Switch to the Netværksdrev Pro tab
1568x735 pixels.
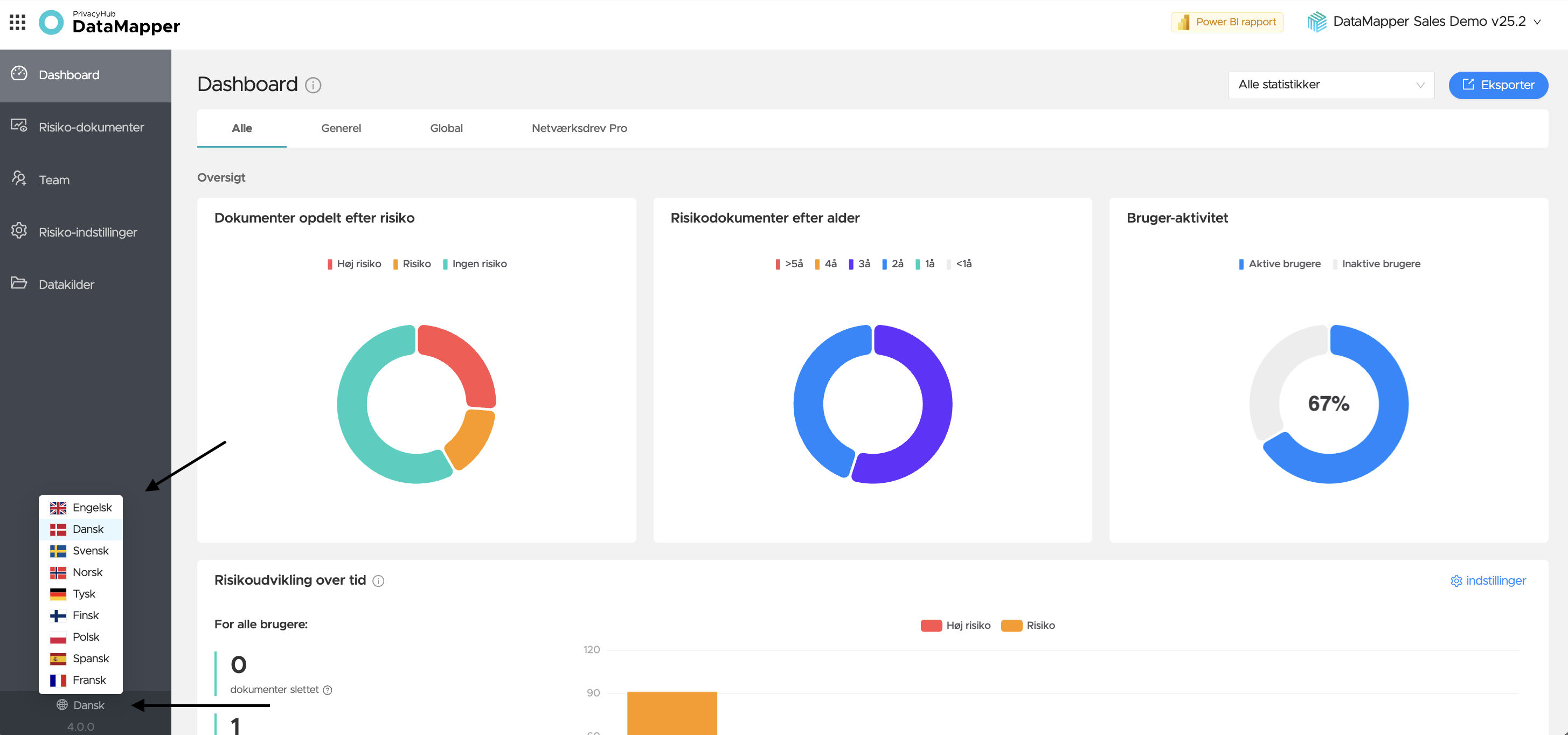pyautogui.click(x=579, y=128)
